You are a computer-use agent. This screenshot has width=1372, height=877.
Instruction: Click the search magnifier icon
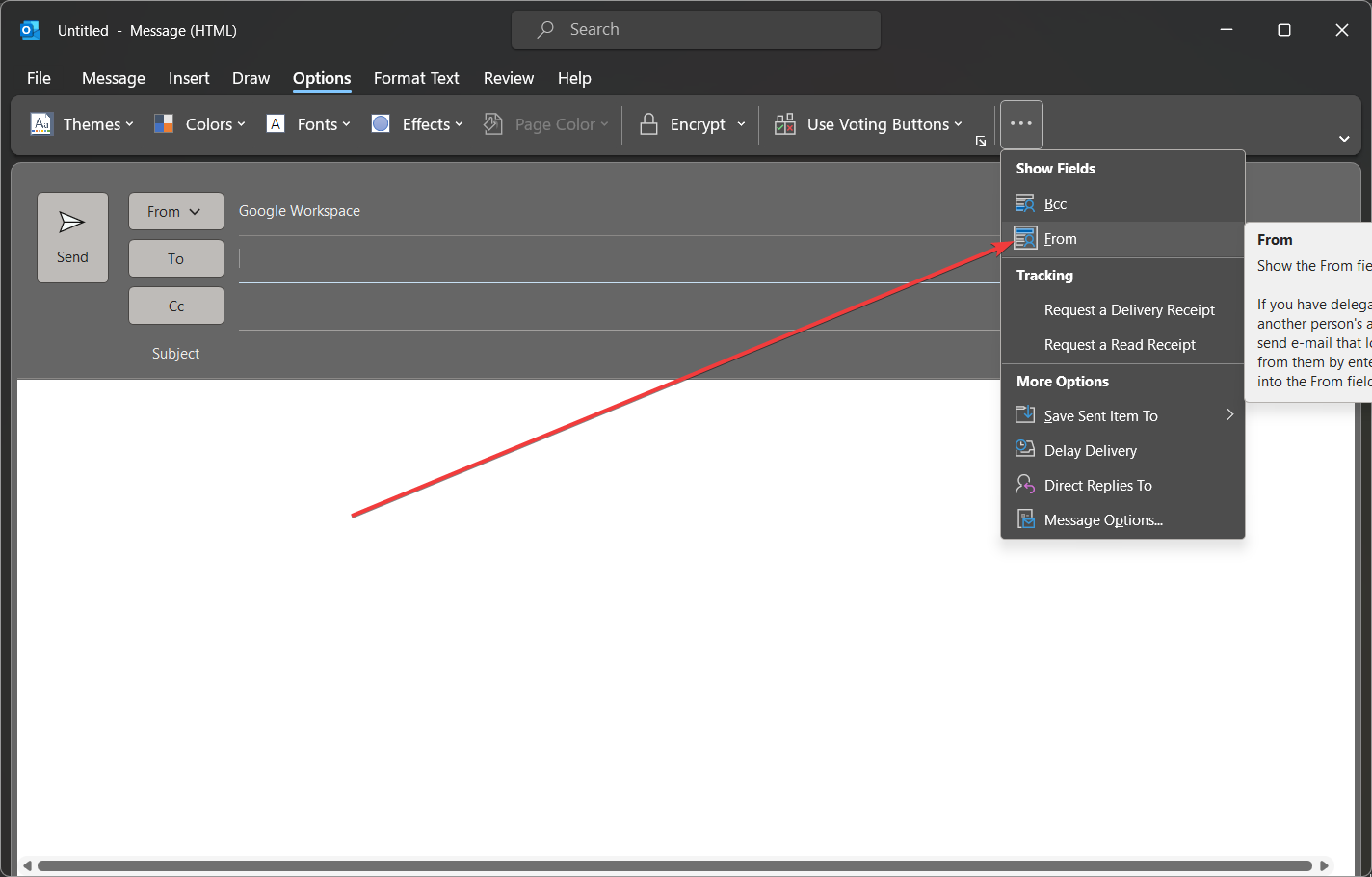point(545,30)
